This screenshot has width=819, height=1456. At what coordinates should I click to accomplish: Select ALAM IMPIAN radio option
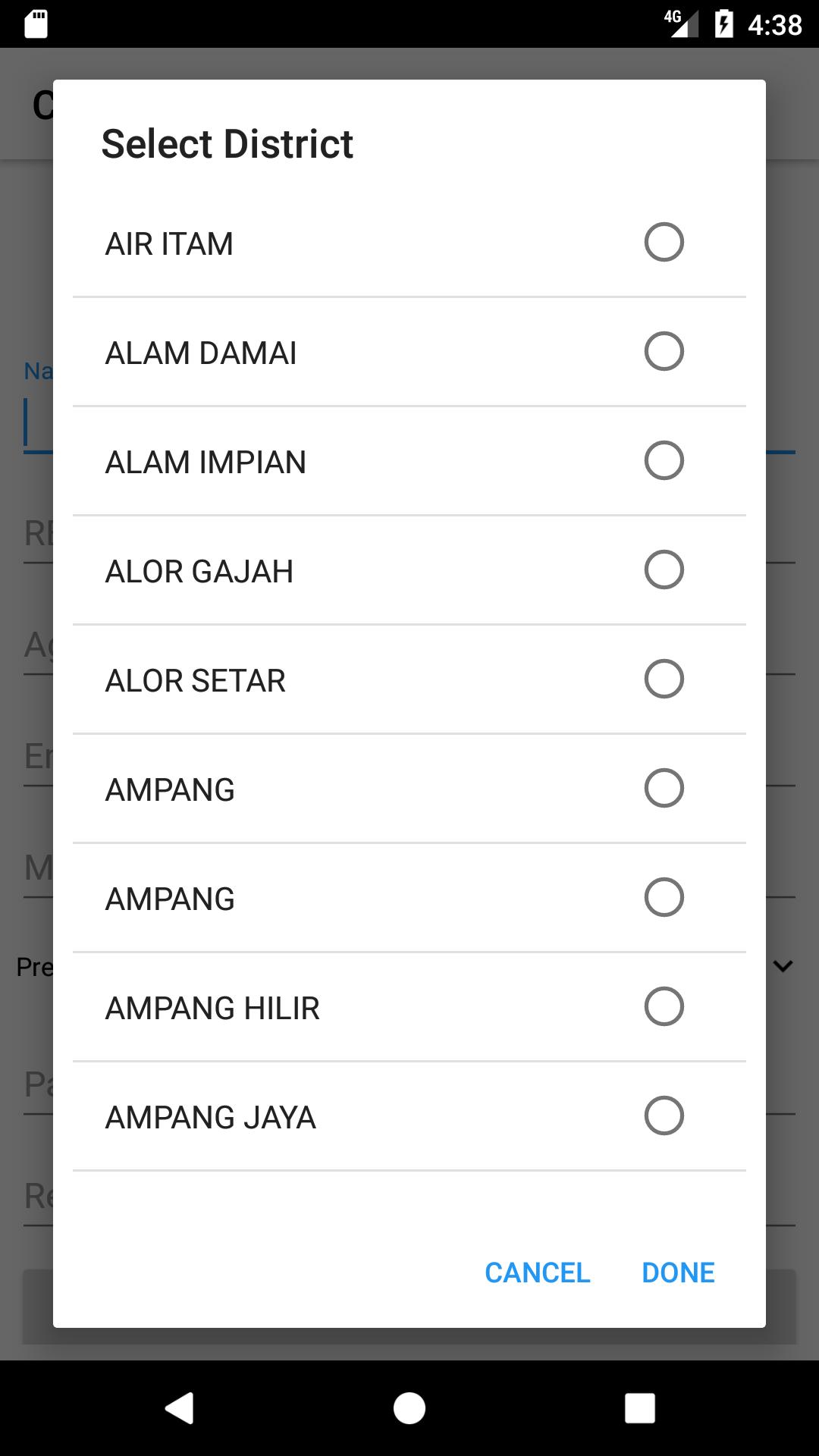pos(664,461)
